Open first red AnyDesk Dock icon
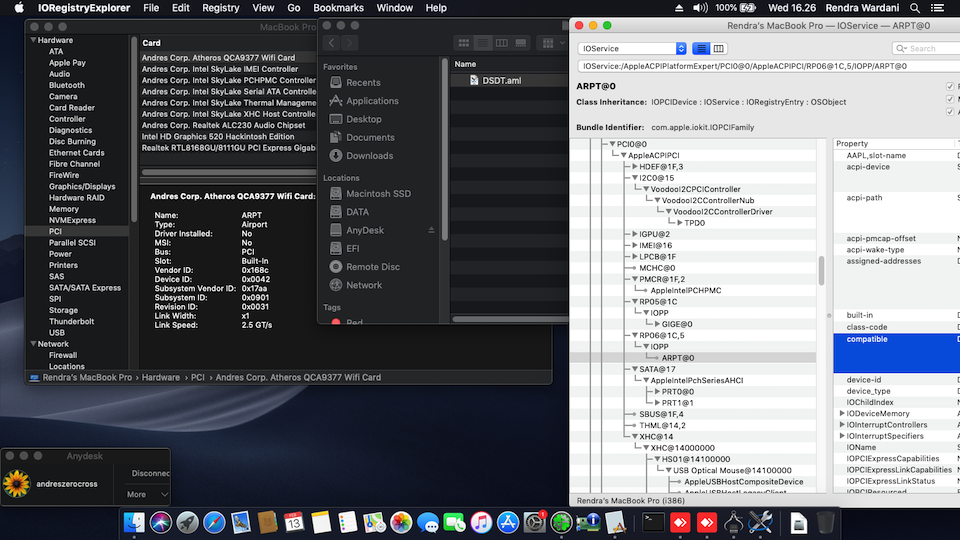The height and width of the screenshot is (540, 960). click(680, 523)
